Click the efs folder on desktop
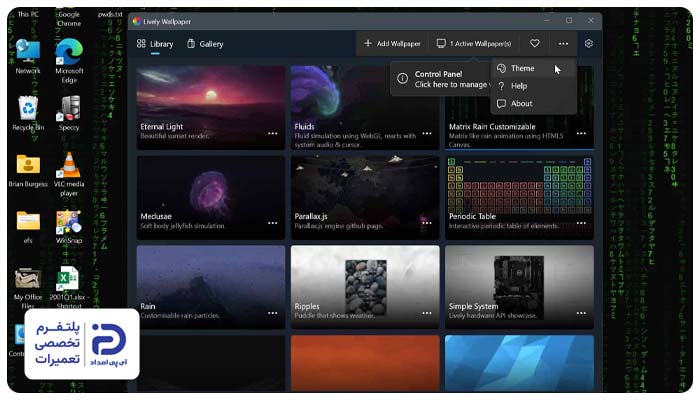This screenshot has height=400, width=700. 28,226
